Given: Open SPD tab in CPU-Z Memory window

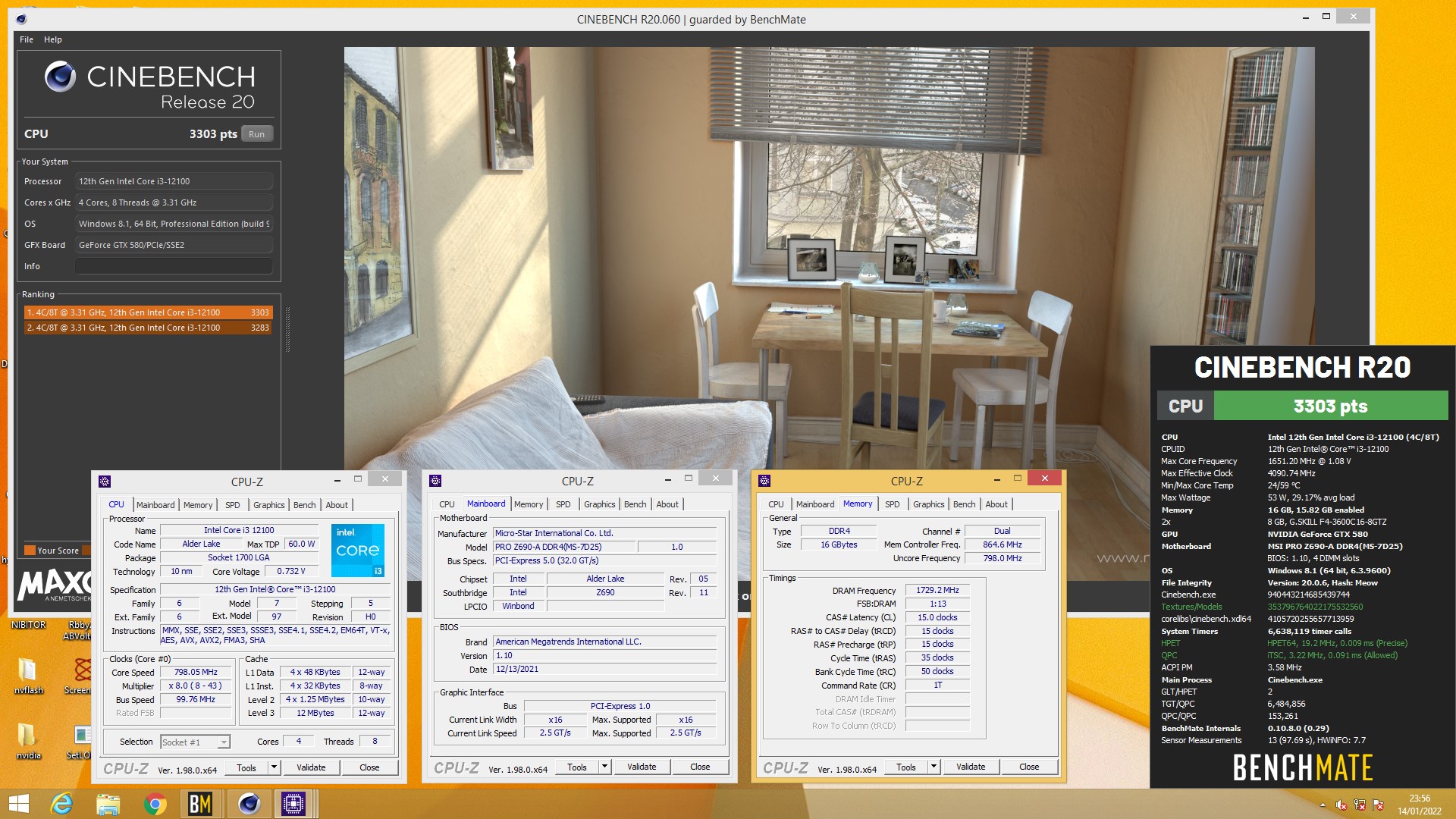Looking at the screenshot, I should coord(893,504).
